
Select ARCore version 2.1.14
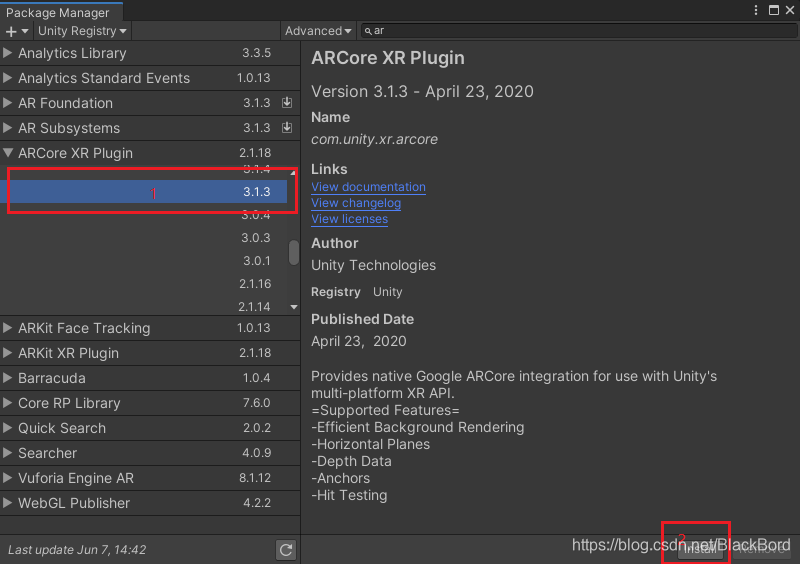(143, 306)
